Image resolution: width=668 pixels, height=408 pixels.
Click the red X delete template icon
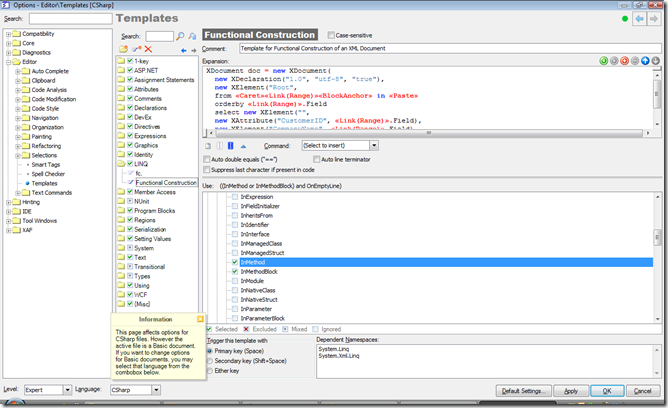point(148,49)
